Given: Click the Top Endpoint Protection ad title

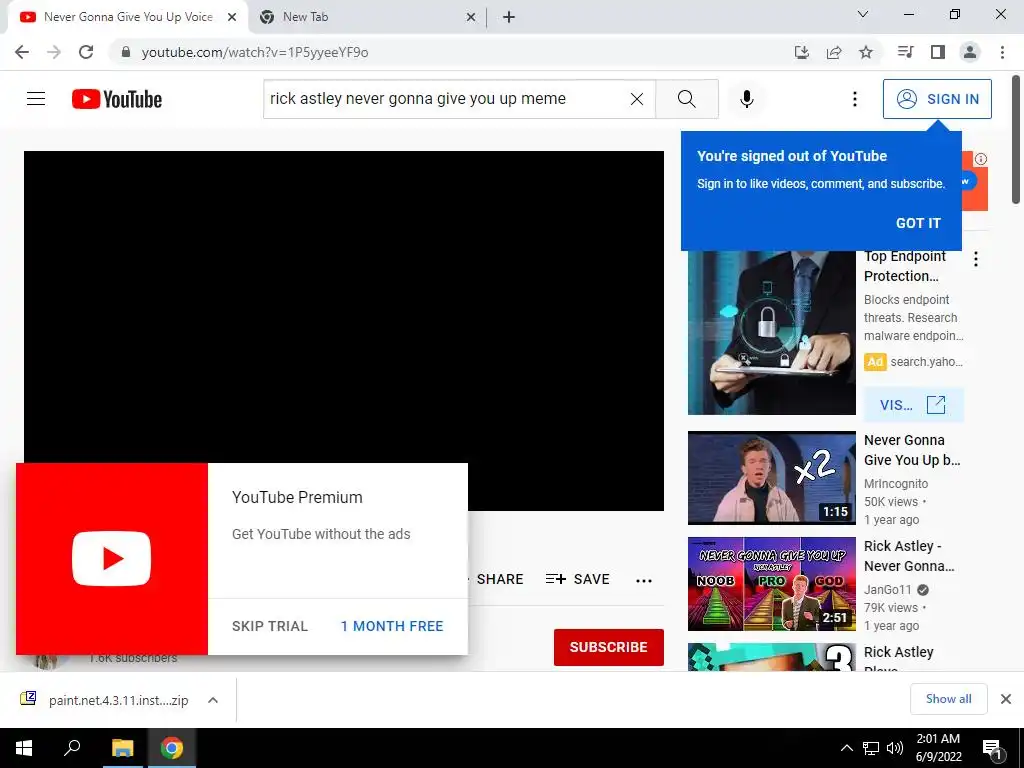Looking at the screenshot, I should point(905,266).
